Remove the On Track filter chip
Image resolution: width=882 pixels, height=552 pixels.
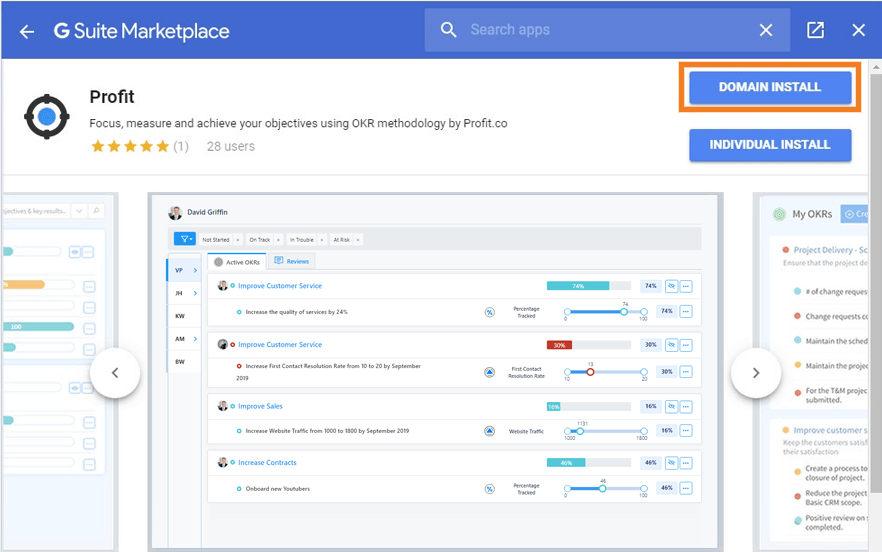tap(278, 240)
